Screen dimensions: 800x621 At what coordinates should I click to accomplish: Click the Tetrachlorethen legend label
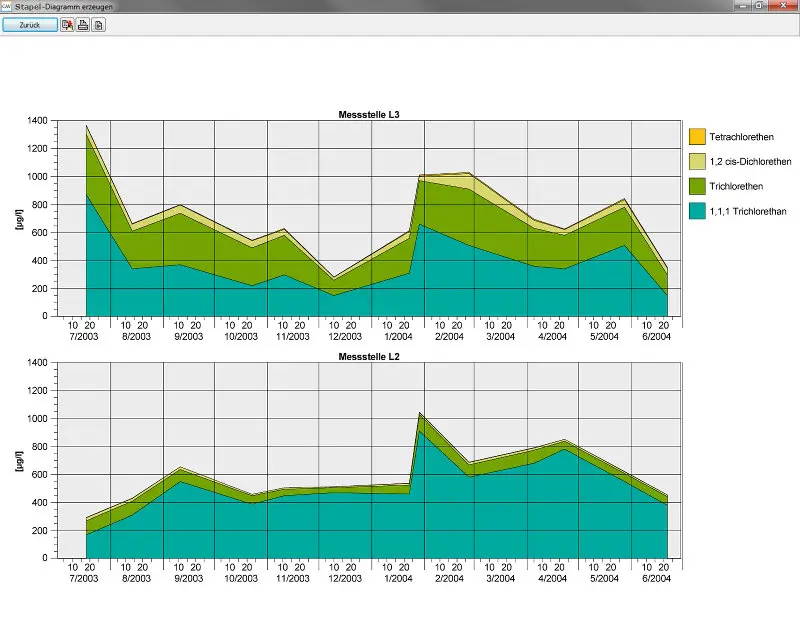click(741, 137)
